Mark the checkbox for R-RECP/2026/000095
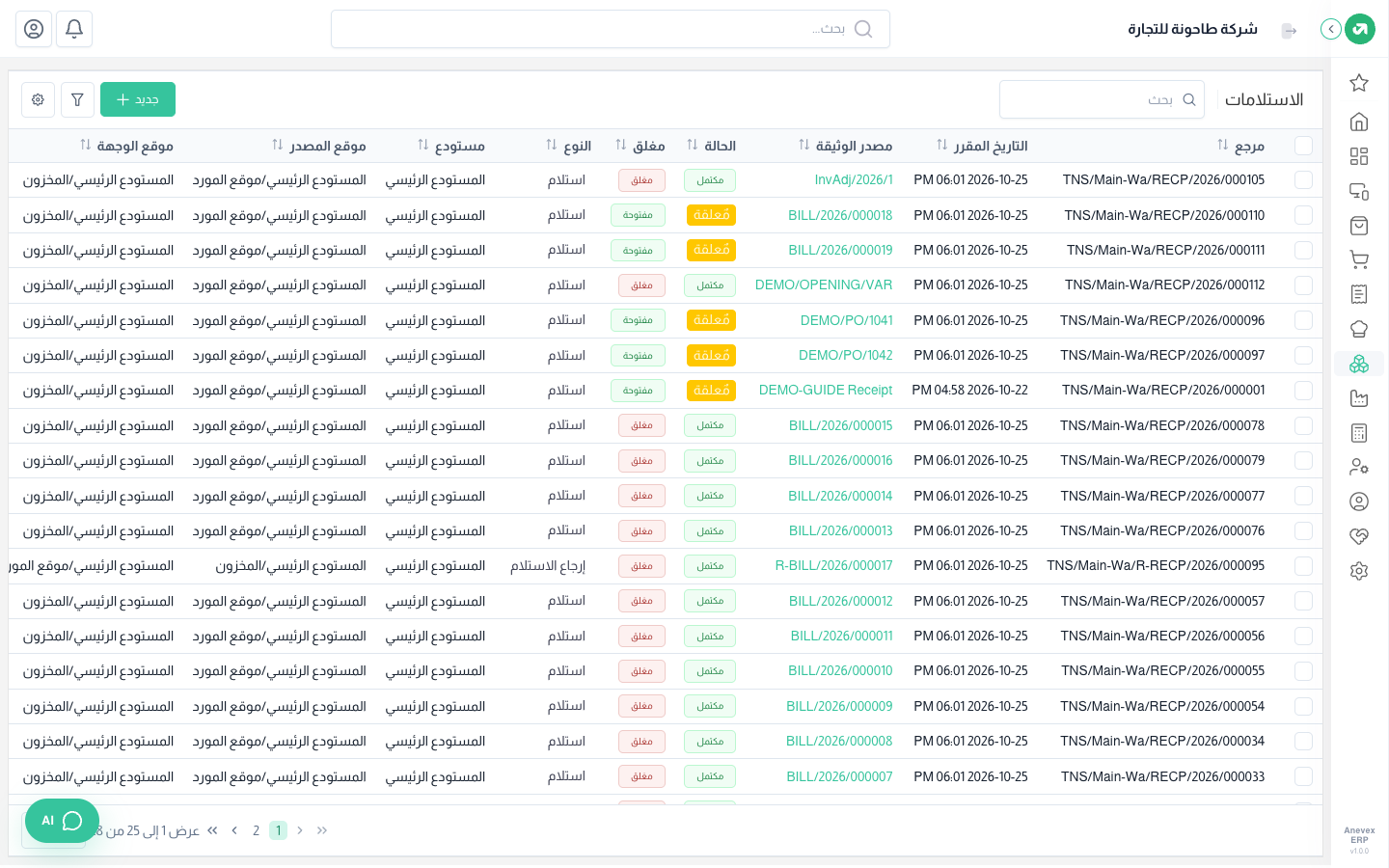 point(1303,566)
